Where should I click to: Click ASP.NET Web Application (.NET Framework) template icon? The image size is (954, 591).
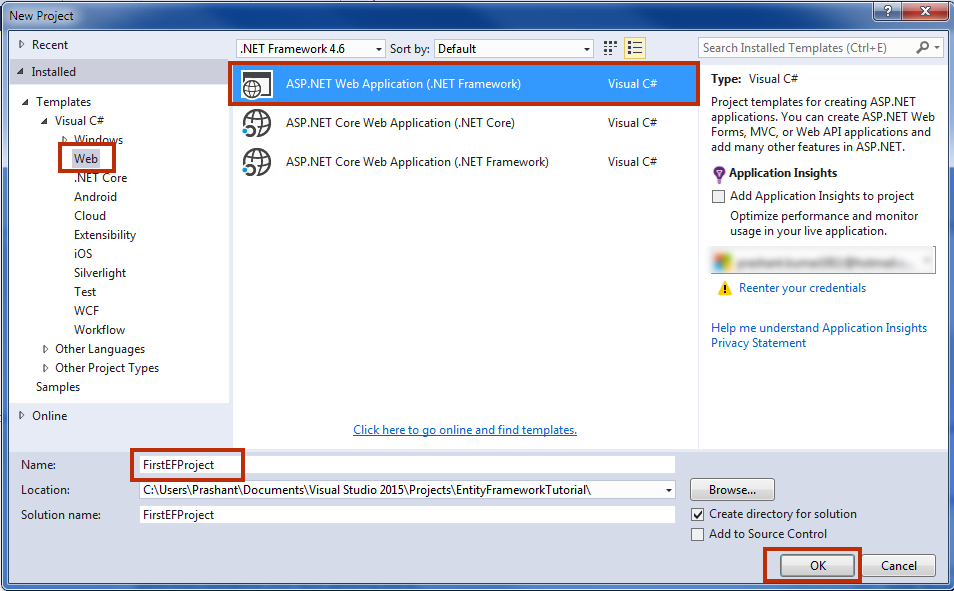point(257,84)
